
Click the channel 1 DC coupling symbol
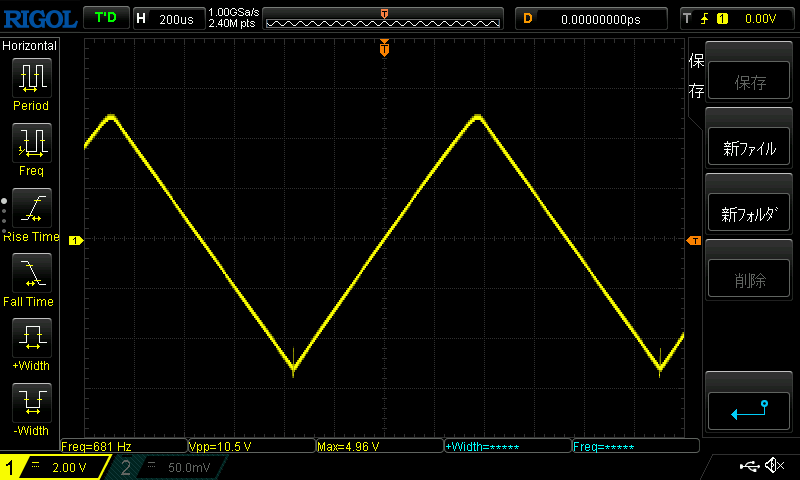click(36, 465)
